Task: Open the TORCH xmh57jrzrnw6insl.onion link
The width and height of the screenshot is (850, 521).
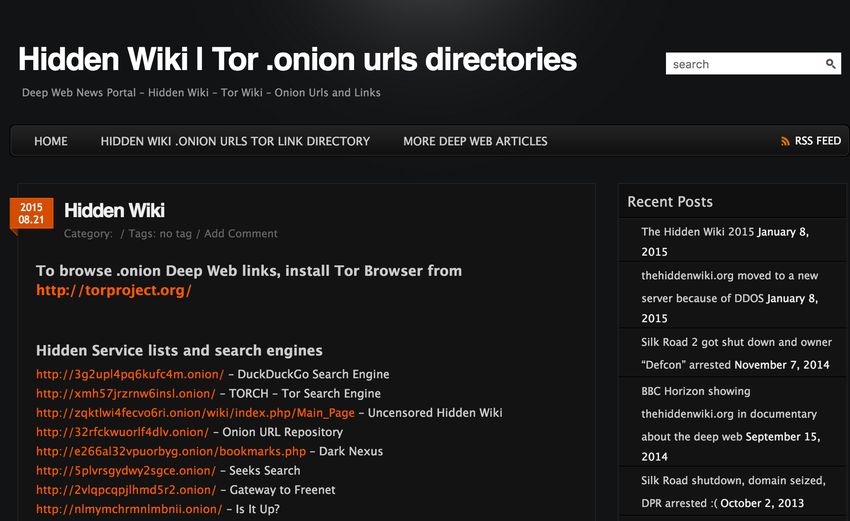Action: [126, 394]
